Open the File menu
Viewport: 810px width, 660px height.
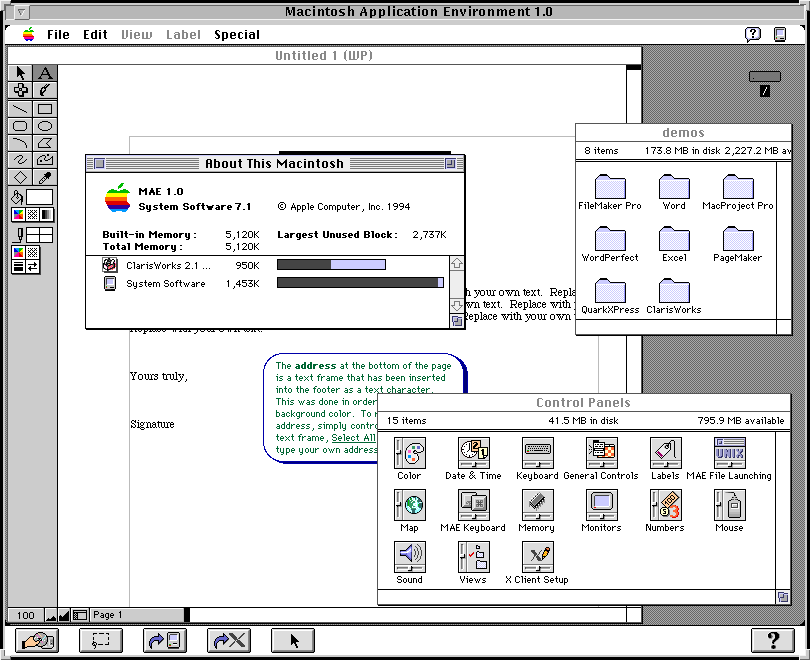[x=58, y=35]
